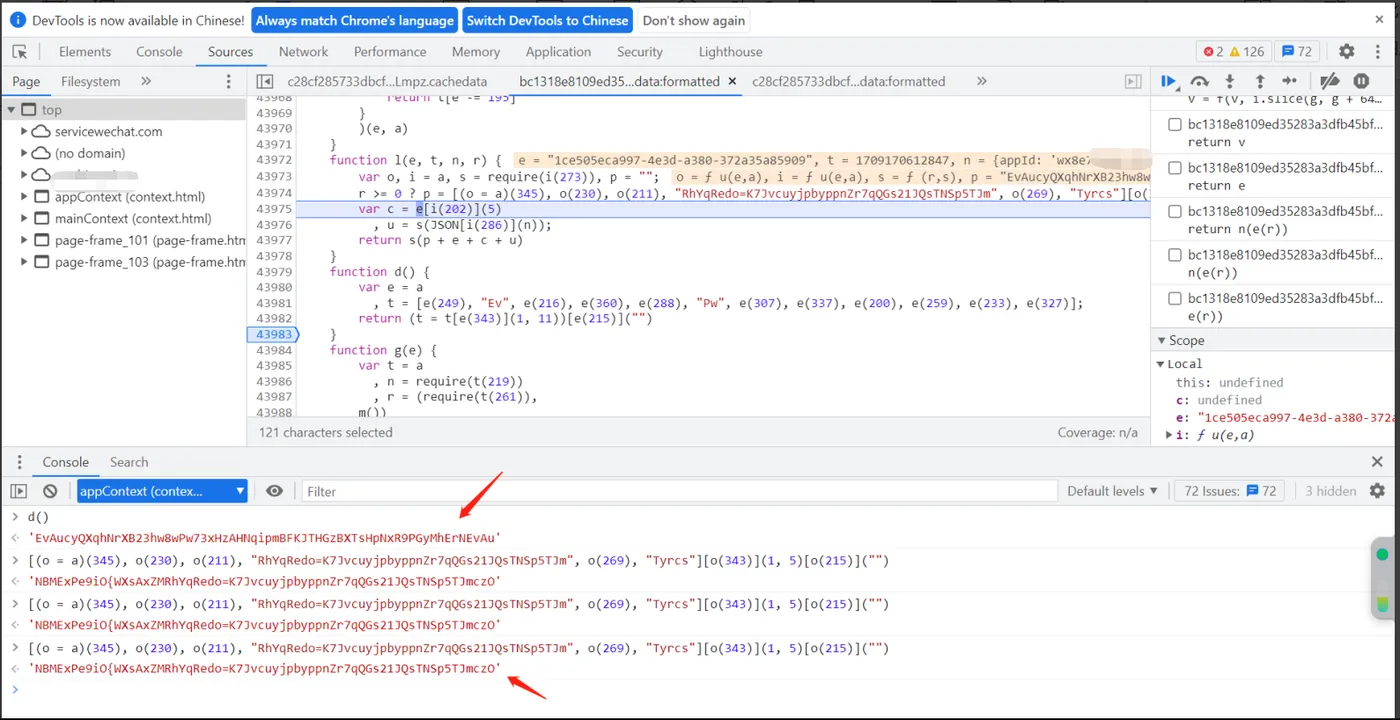This screenshot has height=720, width=1400.
Task: Collapse the Scope section
Action: coord(1162,341)
